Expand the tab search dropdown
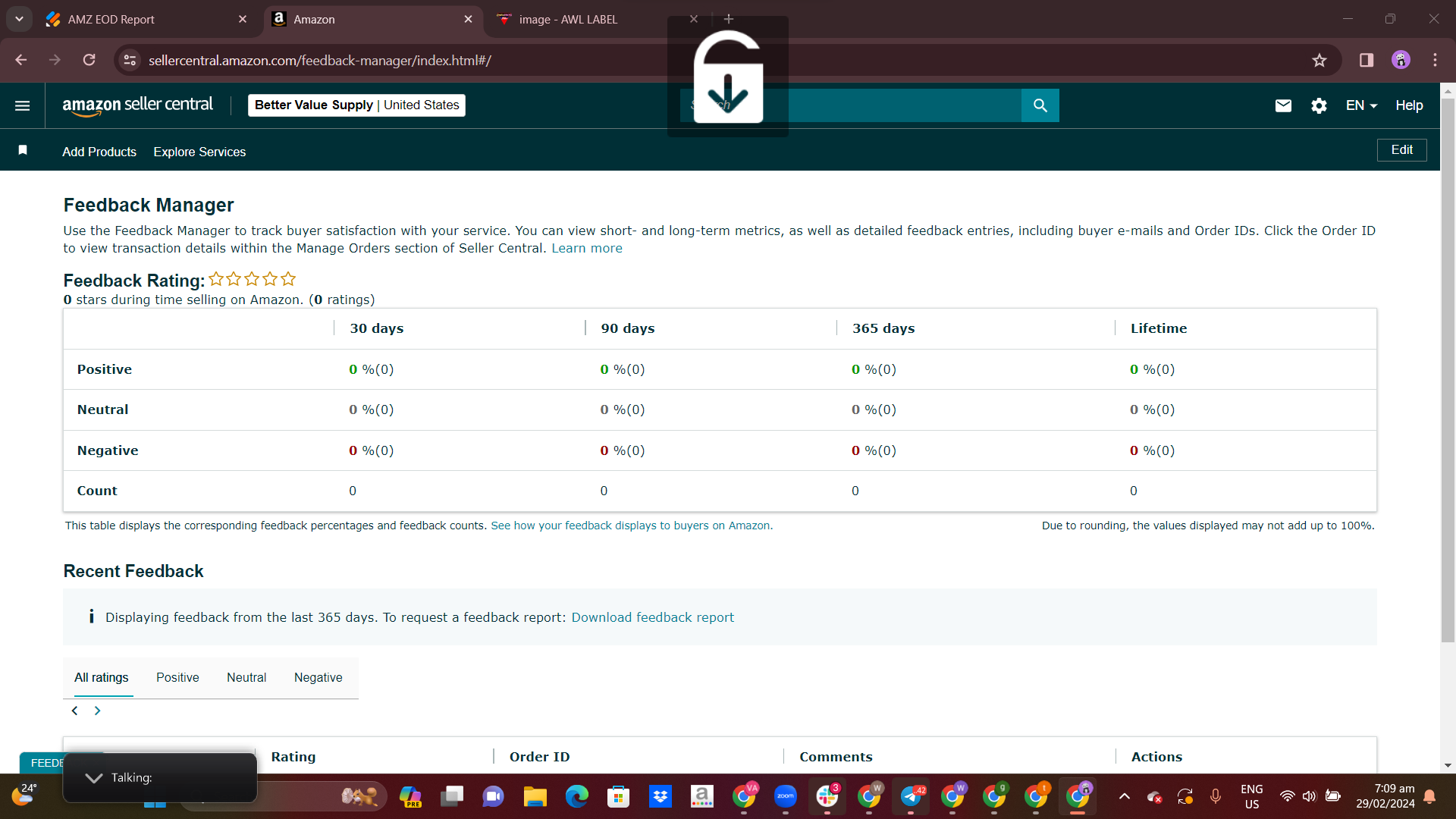 (19, 19)
